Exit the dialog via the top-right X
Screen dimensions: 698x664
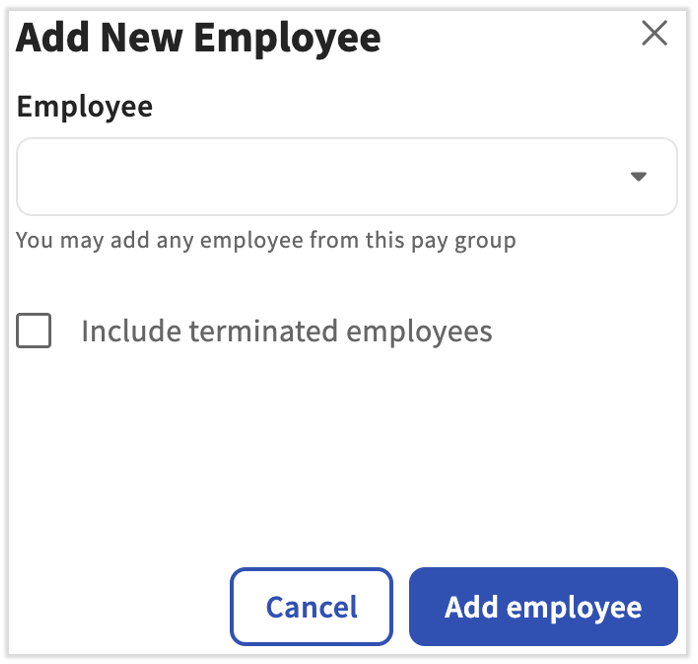(x=654, y=34)
